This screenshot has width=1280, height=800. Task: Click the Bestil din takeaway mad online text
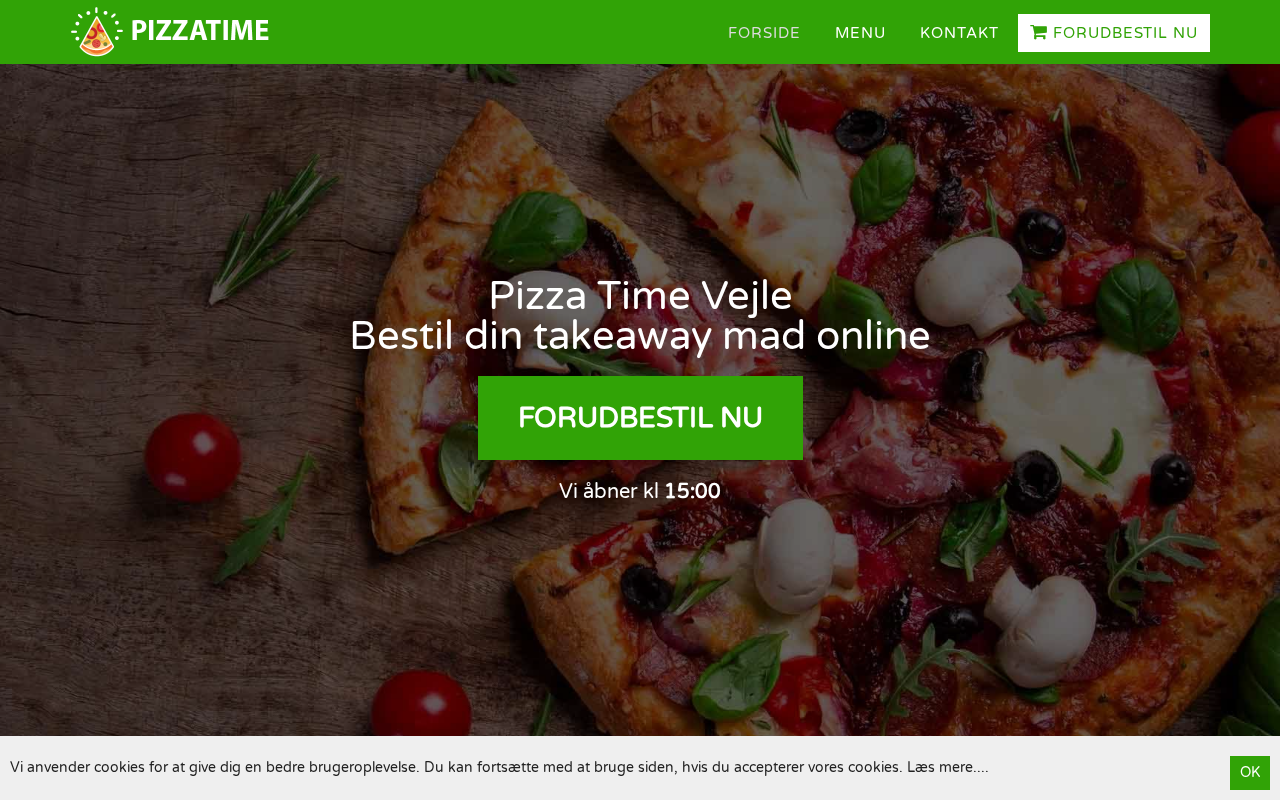(x=640, y=336)
